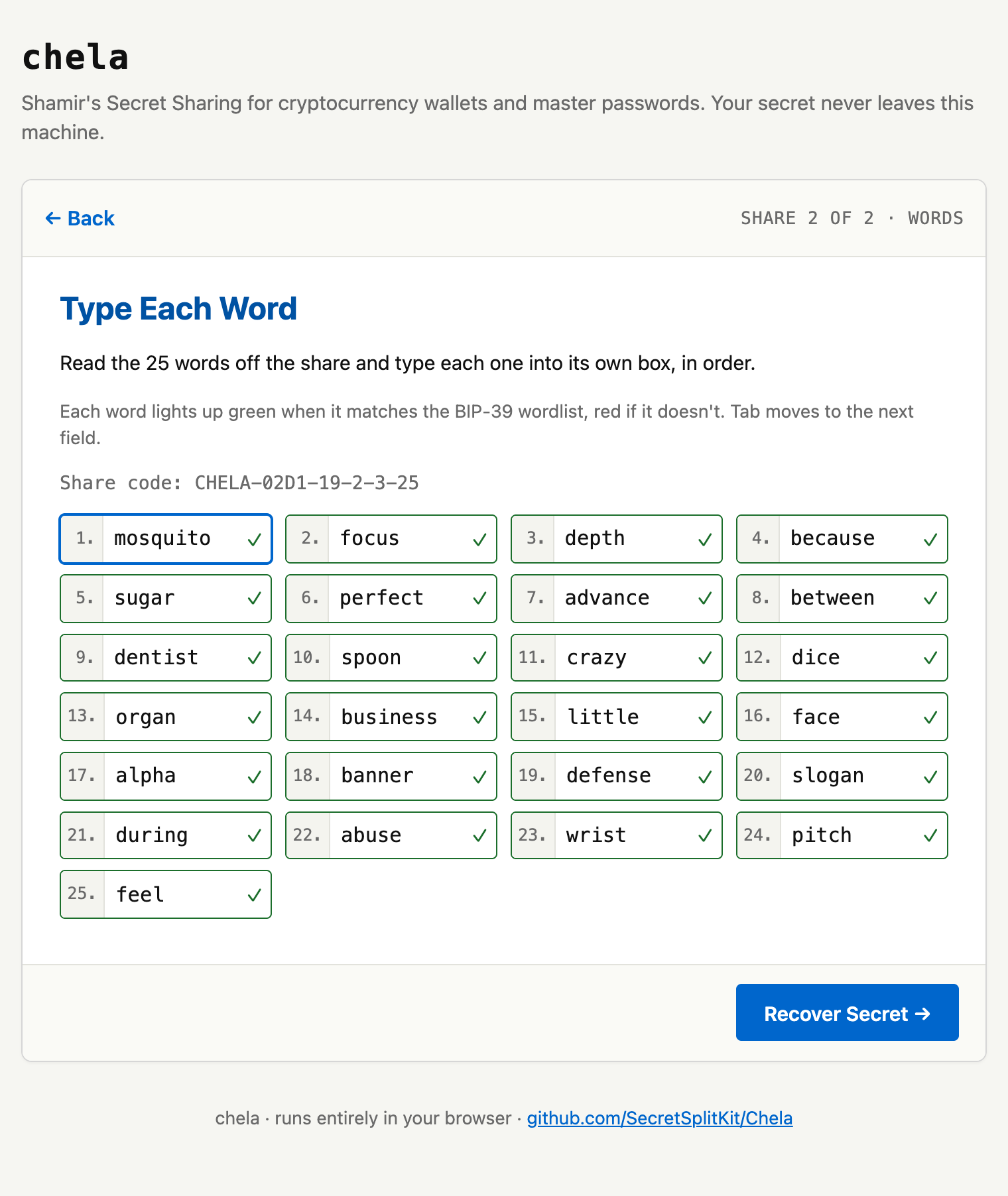The width and height of the screenshot is (1008, 1196).
Task: Click into word box 6 perfect
Action: click(x=391, y=599)
